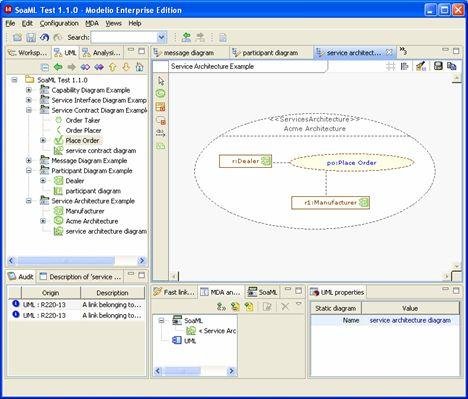The image size is (468, 399).
Task: Open the Views menu
Action: pyautogui.click(x=113, y=23)
